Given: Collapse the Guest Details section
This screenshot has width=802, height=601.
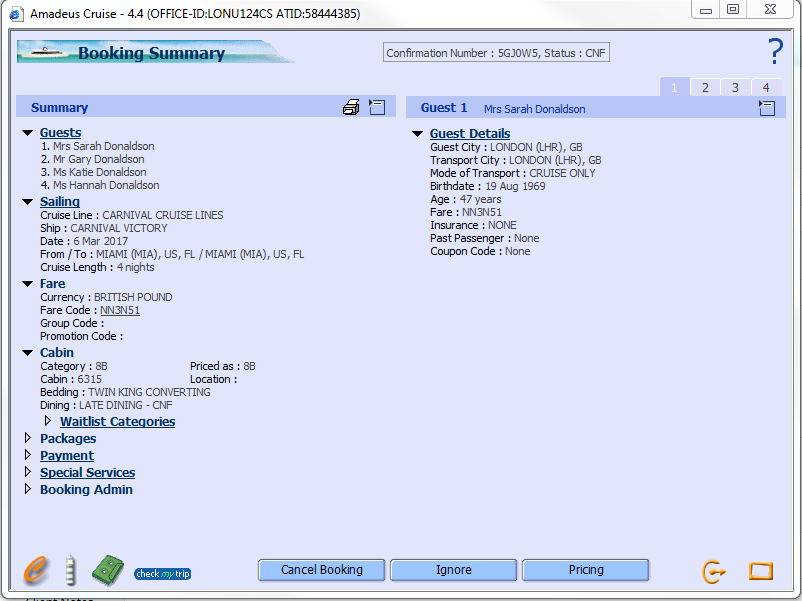Looking at the screenshot, I should (417, 134).
